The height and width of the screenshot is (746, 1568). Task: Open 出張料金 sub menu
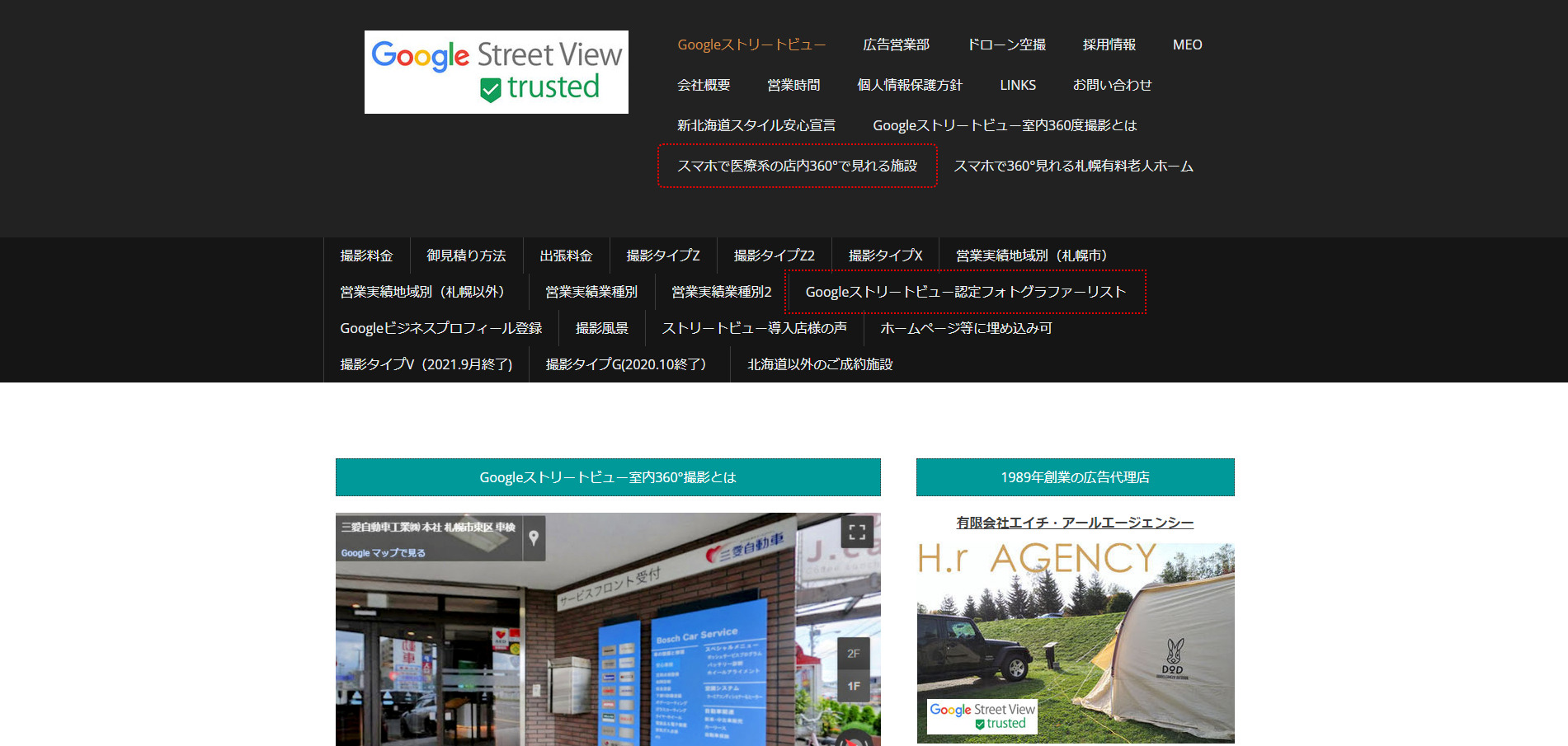(x=566, y=256)
